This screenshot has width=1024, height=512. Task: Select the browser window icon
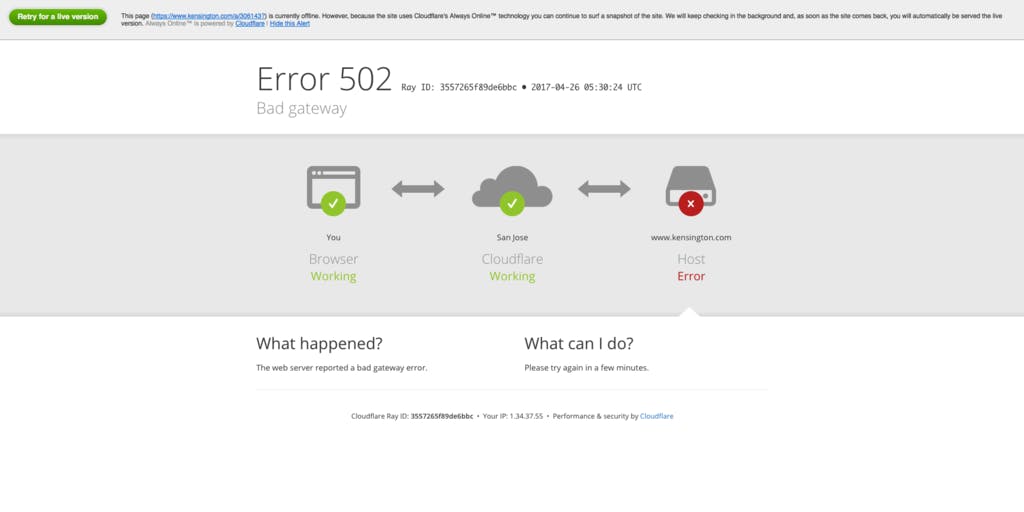tap(334, 187)
